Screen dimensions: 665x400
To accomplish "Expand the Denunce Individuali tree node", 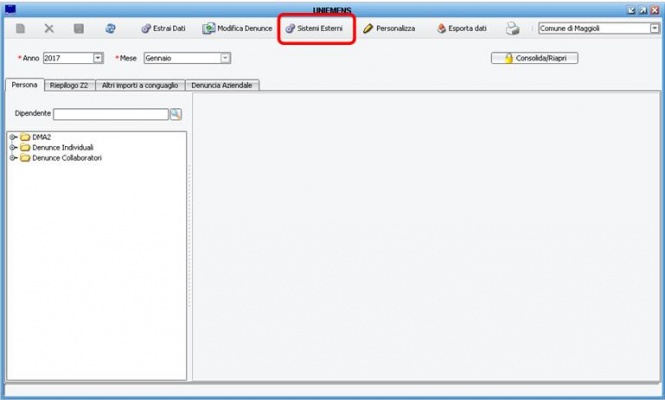I will [13, 147].
